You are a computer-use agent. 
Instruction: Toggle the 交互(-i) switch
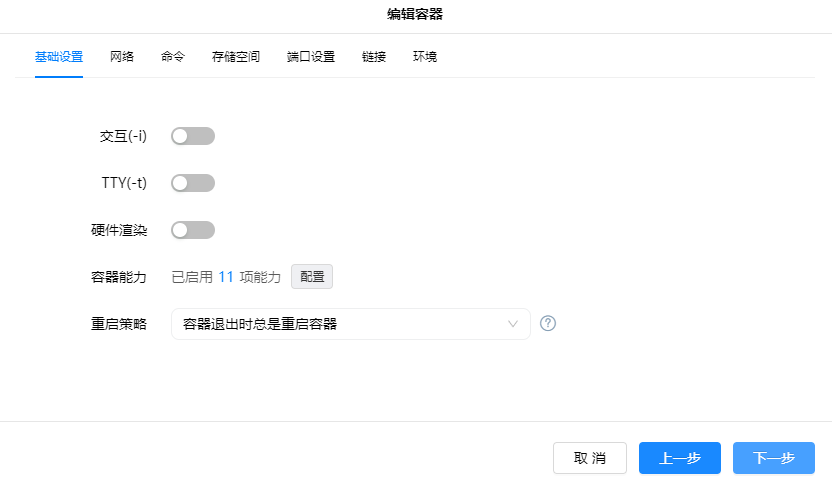[x=193, y=136]
